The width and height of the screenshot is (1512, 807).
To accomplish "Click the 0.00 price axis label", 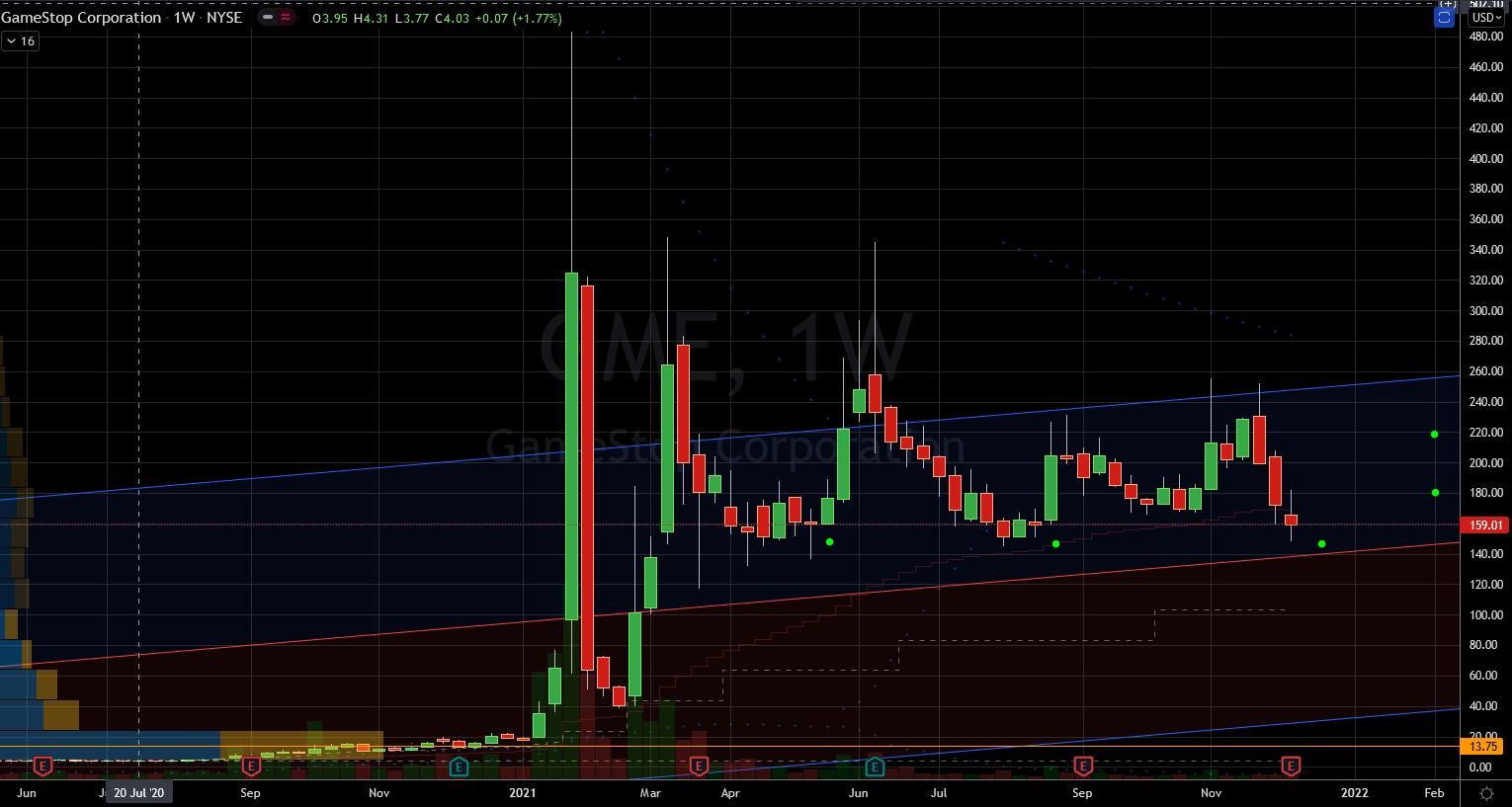I will coord(1480,767).
